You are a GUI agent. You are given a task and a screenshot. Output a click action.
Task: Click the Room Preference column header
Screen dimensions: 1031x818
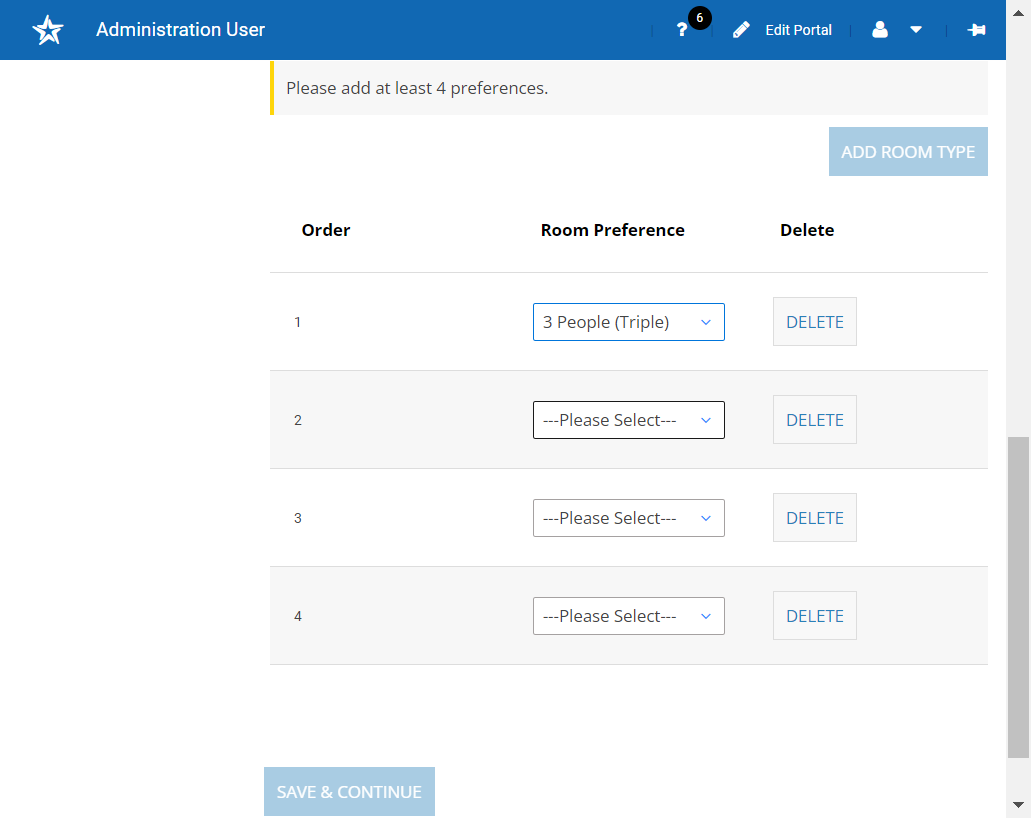(x=613, y=230)
